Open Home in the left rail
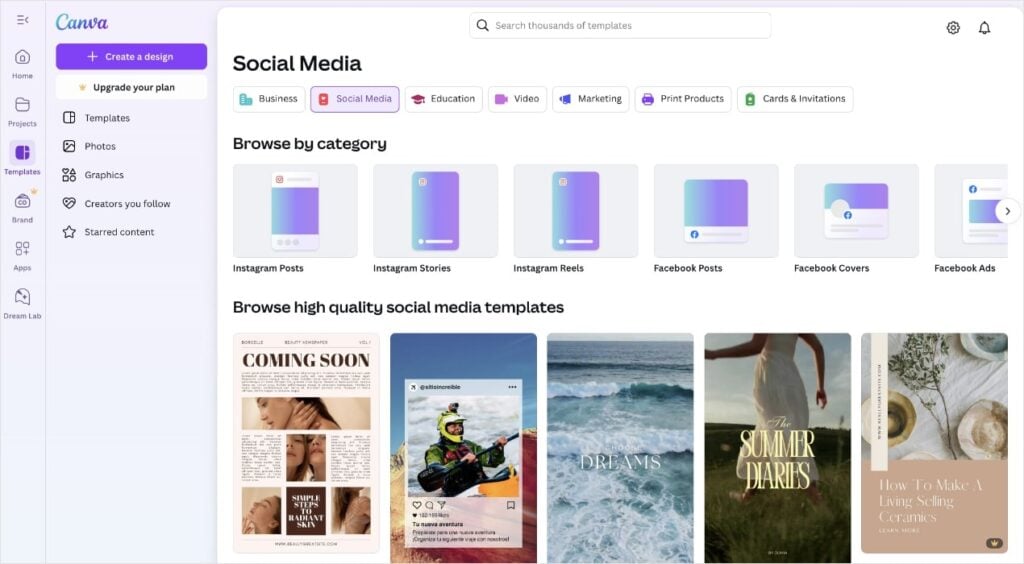This screenshot has height=564, width=1024. 22,65
